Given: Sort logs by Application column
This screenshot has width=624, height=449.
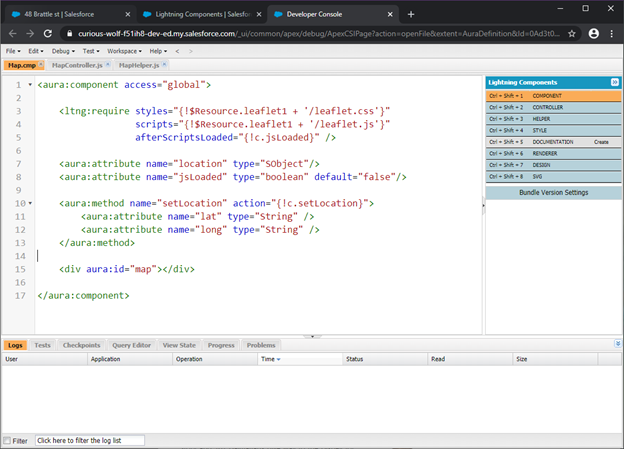Looking at the screenshot, I should [130, 359].
